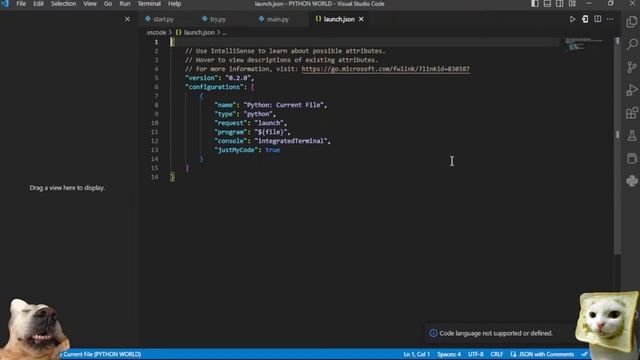Image resolution: width=640 pixels, height=360 pixels.
Task: Open the Selection menu
Action: point(63,4)
